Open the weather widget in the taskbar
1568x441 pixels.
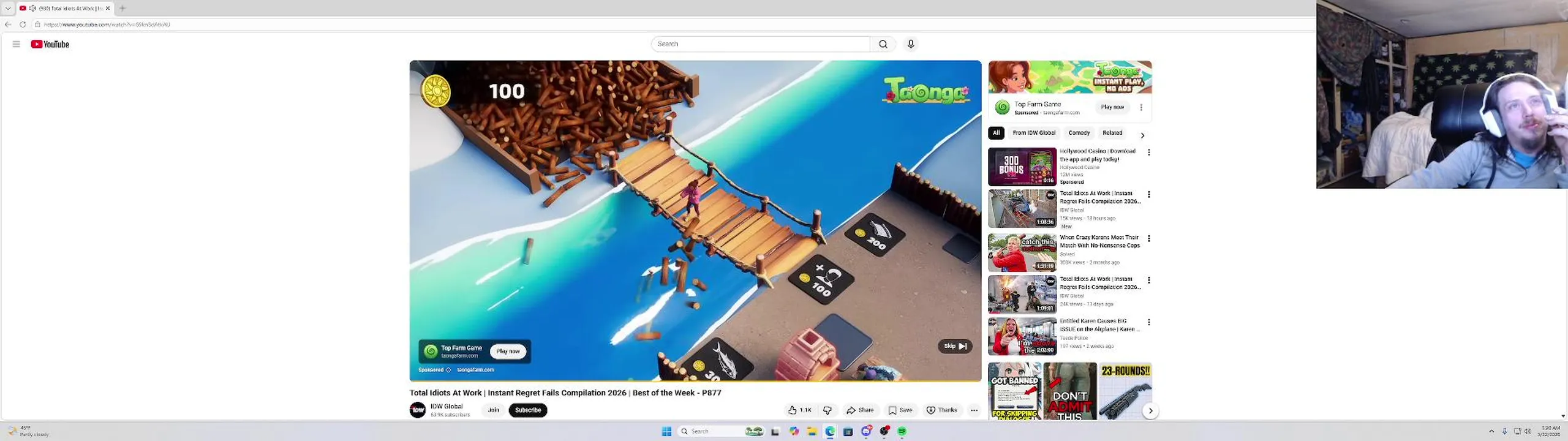[28, 431]
